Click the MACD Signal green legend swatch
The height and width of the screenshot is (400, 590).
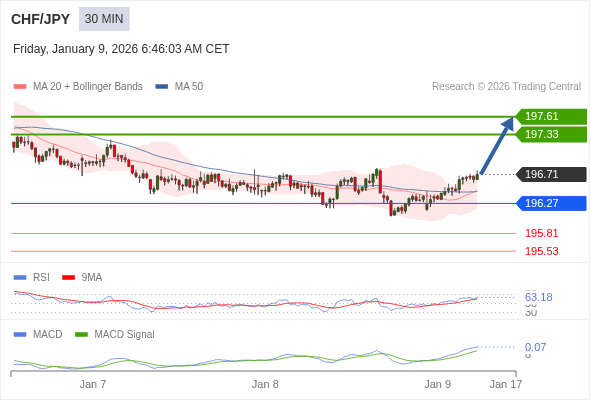81,335
